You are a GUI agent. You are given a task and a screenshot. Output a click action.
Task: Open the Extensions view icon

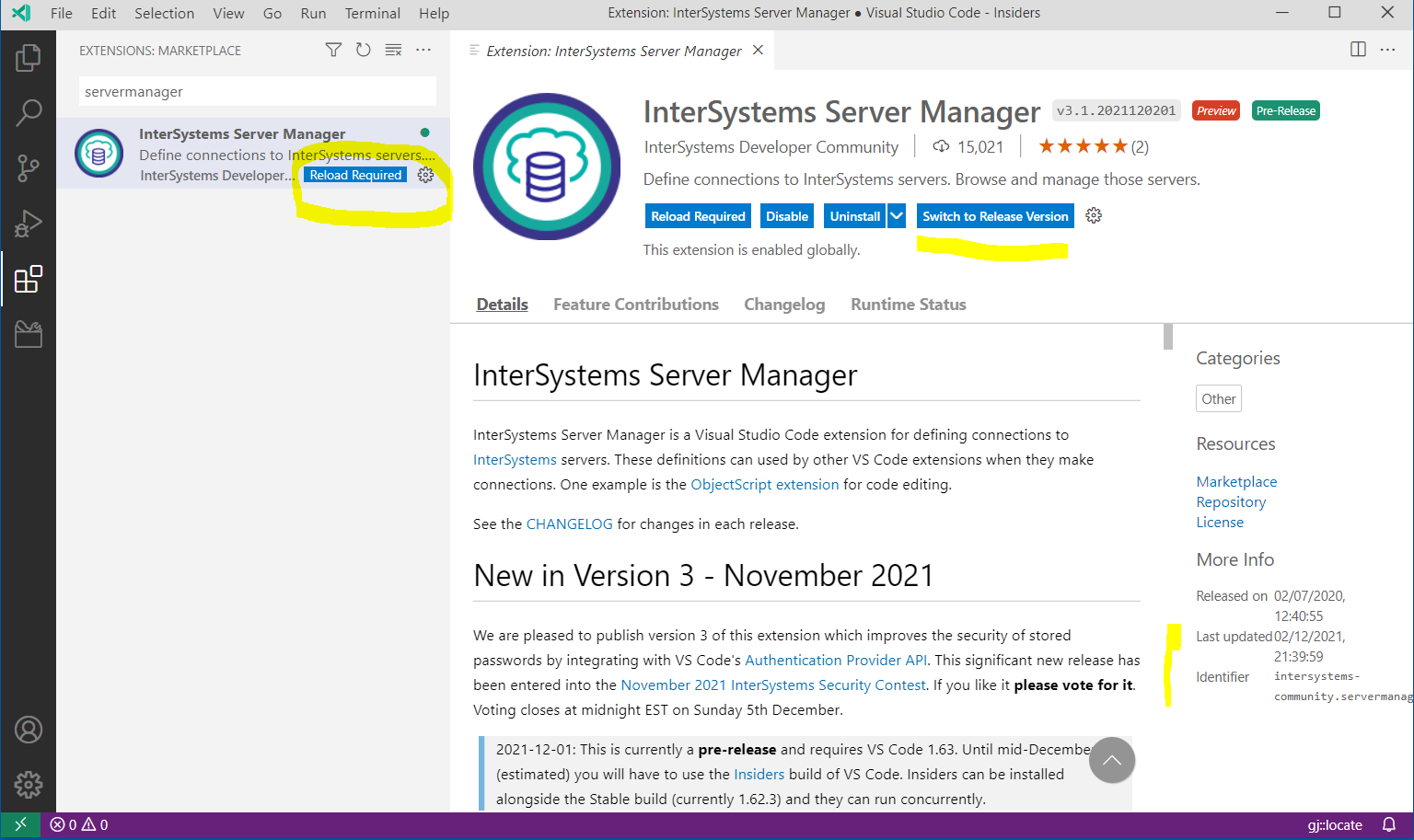point(28,279)
